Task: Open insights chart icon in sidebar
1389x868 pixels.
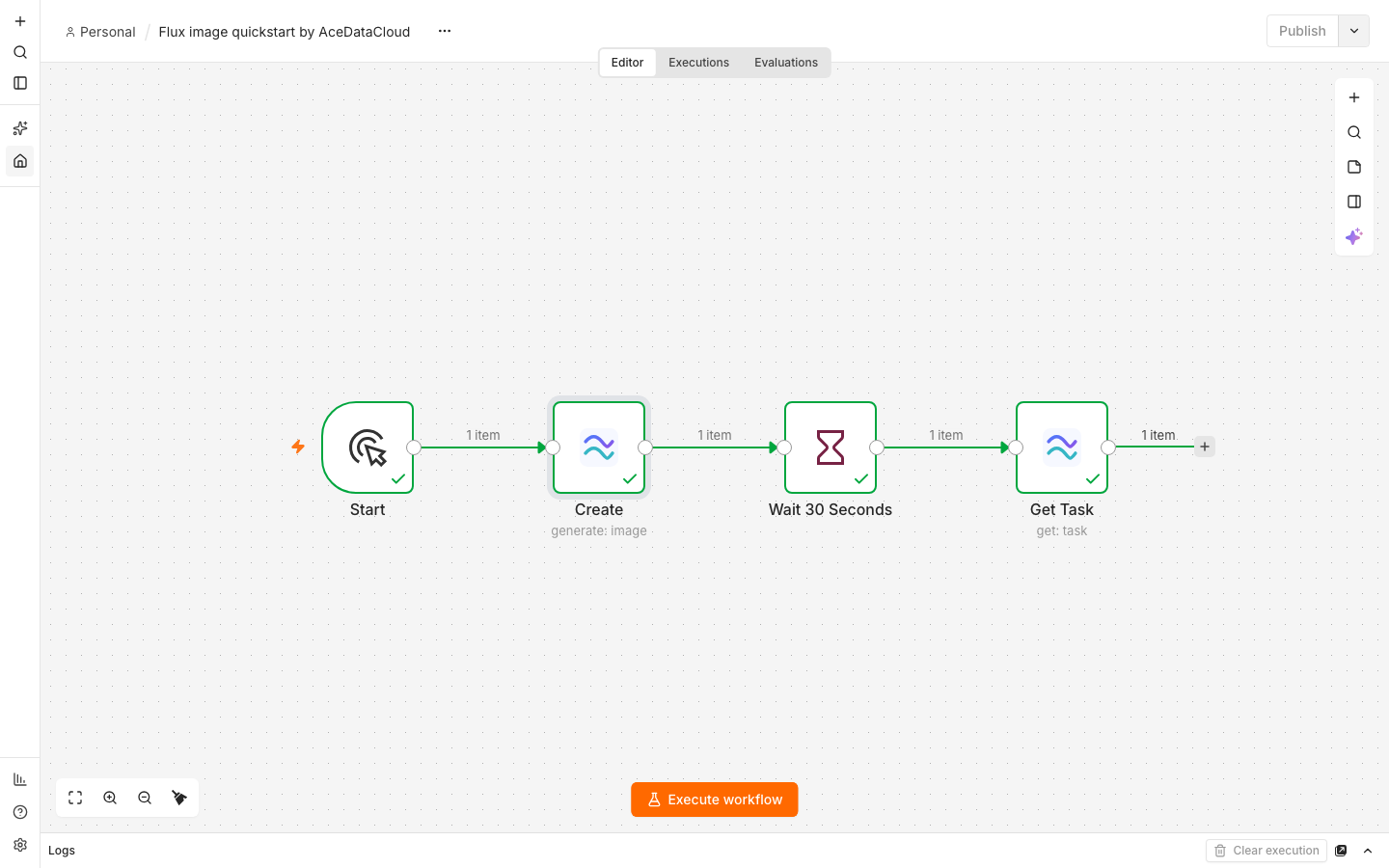Action: (20, 779)
